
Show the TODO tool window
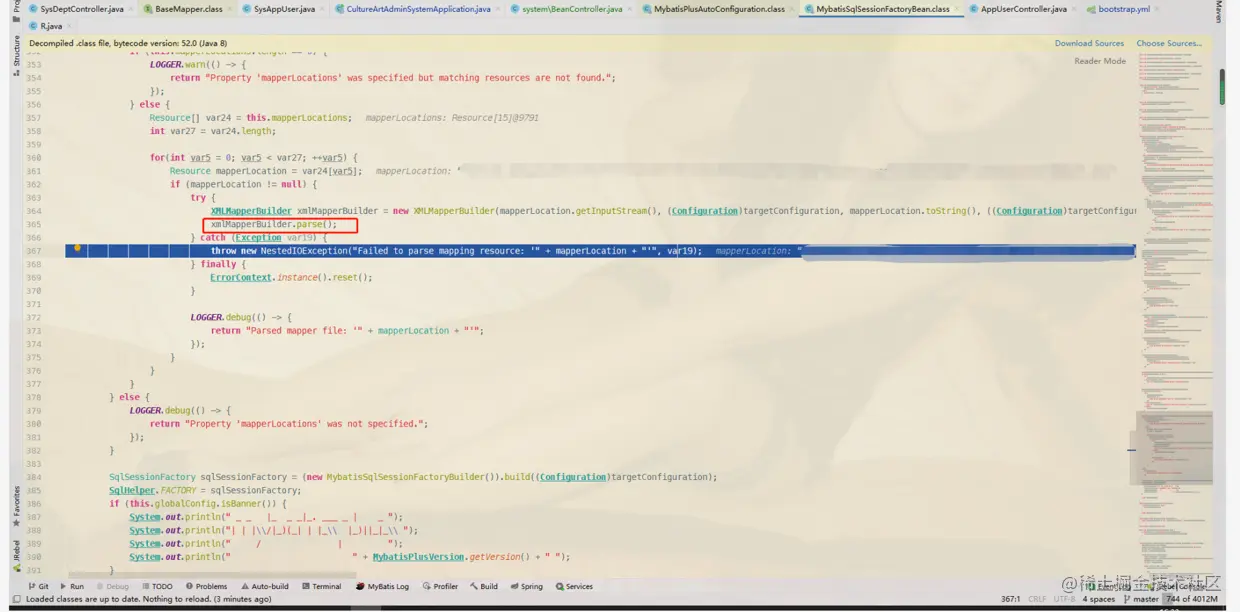pyautogui.click(x=158, y=586)
